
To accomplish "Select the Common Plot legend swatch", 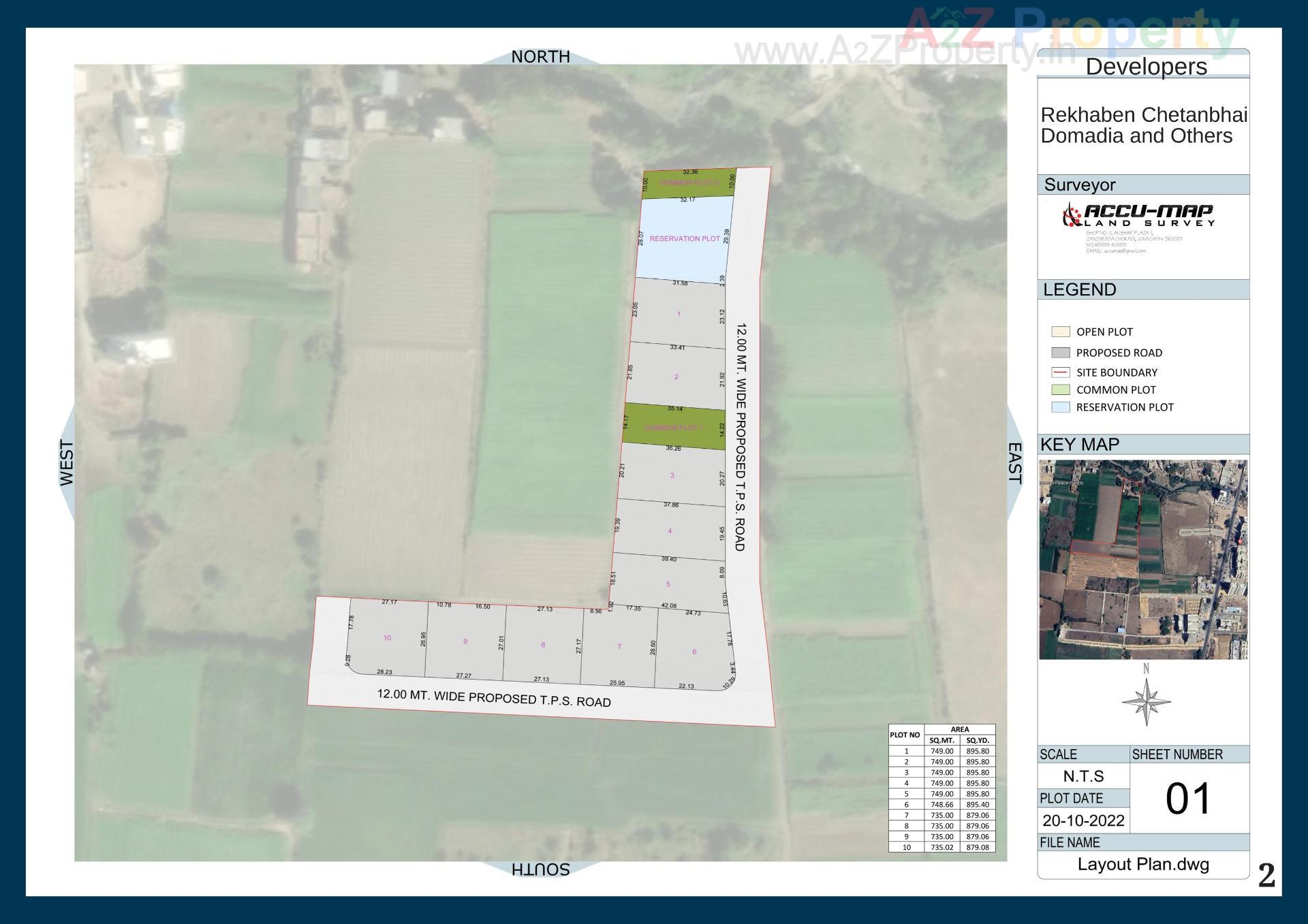I will pyautogui.click(x=1060, y=389).
